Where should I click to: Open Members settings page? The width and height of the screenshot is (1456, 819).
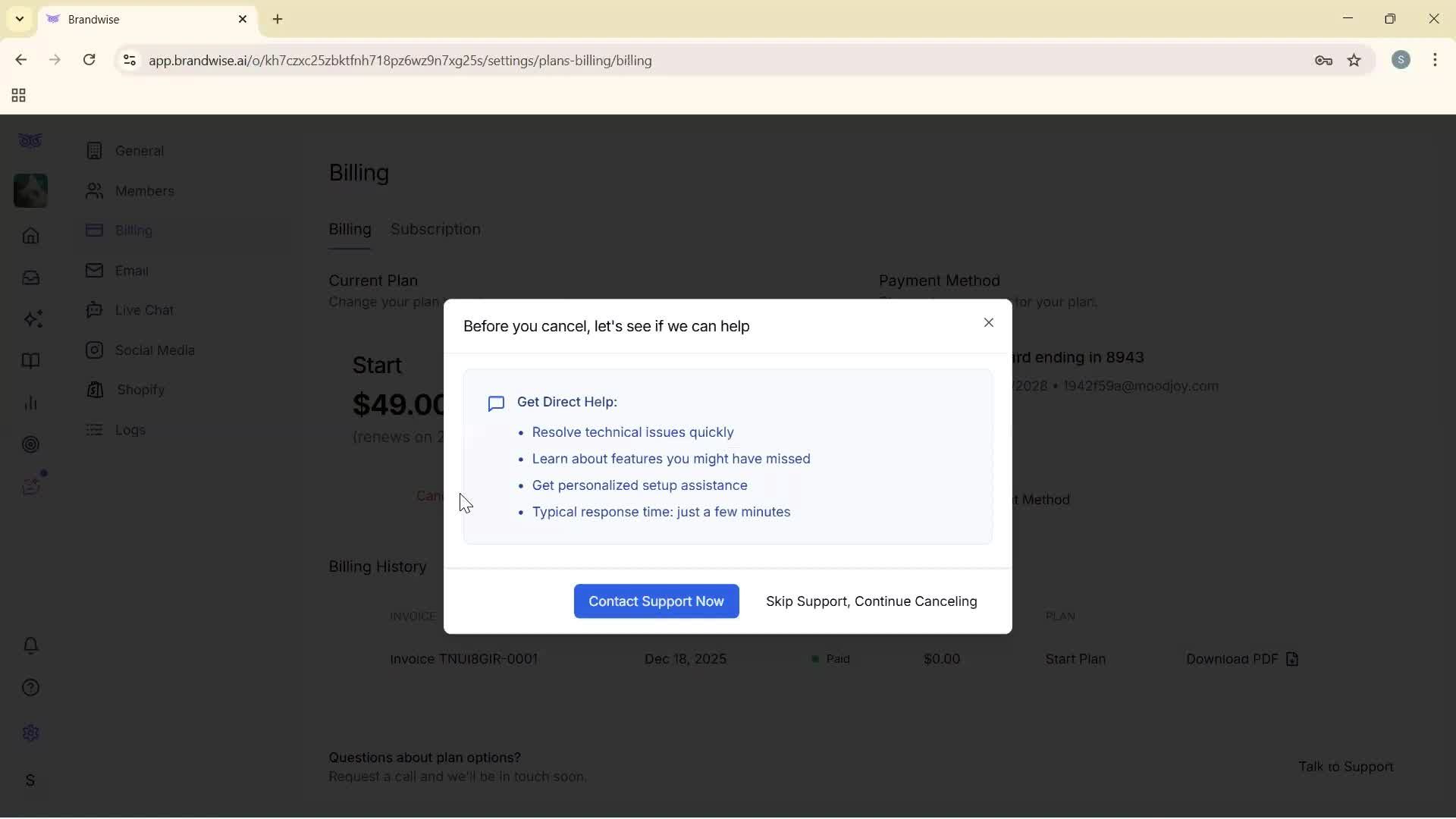click(x=144, y=191)
